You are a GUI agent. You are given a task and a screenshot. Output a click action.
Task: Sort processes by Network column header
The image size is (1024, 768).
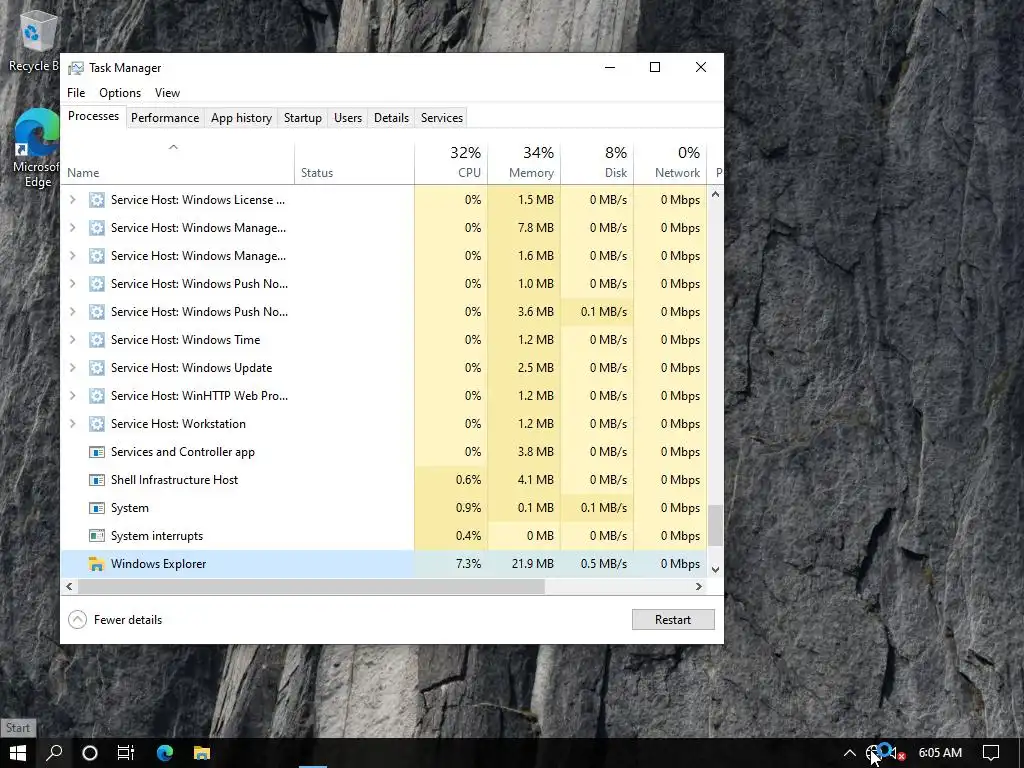(671, 162)
